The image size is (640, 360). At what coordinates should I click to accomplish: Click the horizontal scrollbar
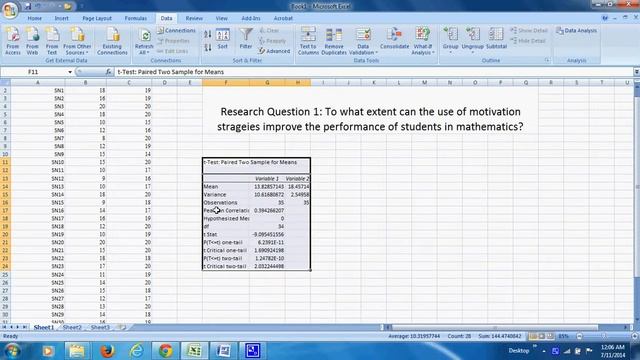(x=495, y=327)
